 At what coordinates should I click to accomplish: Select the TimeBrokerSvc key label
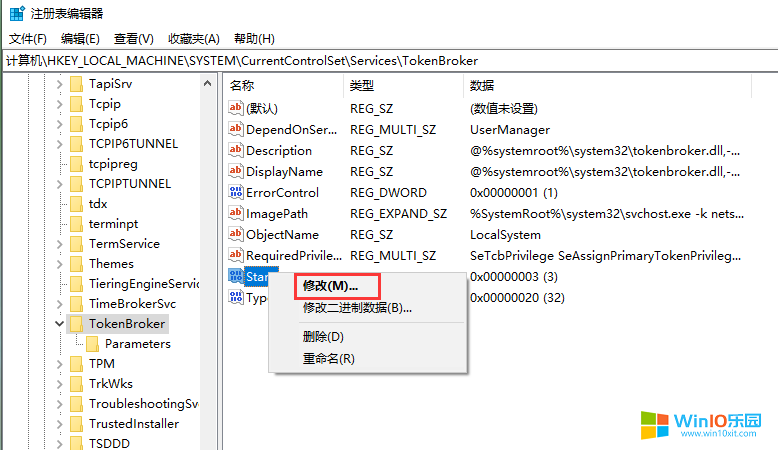[132, 304]
